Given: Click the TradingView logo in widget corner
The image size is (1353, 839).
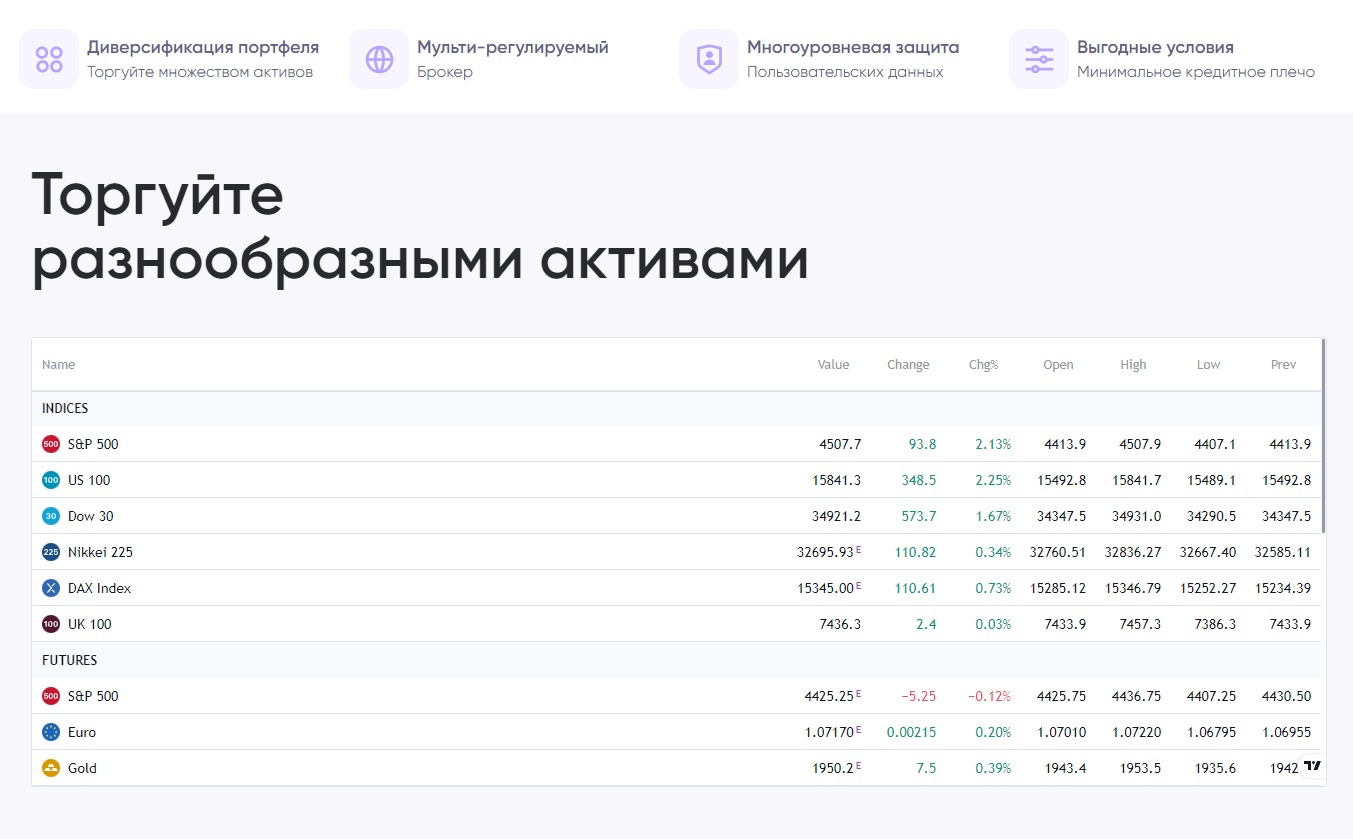Looking at the screenshot, I should pyautogui.click(x=1313, y=766).
